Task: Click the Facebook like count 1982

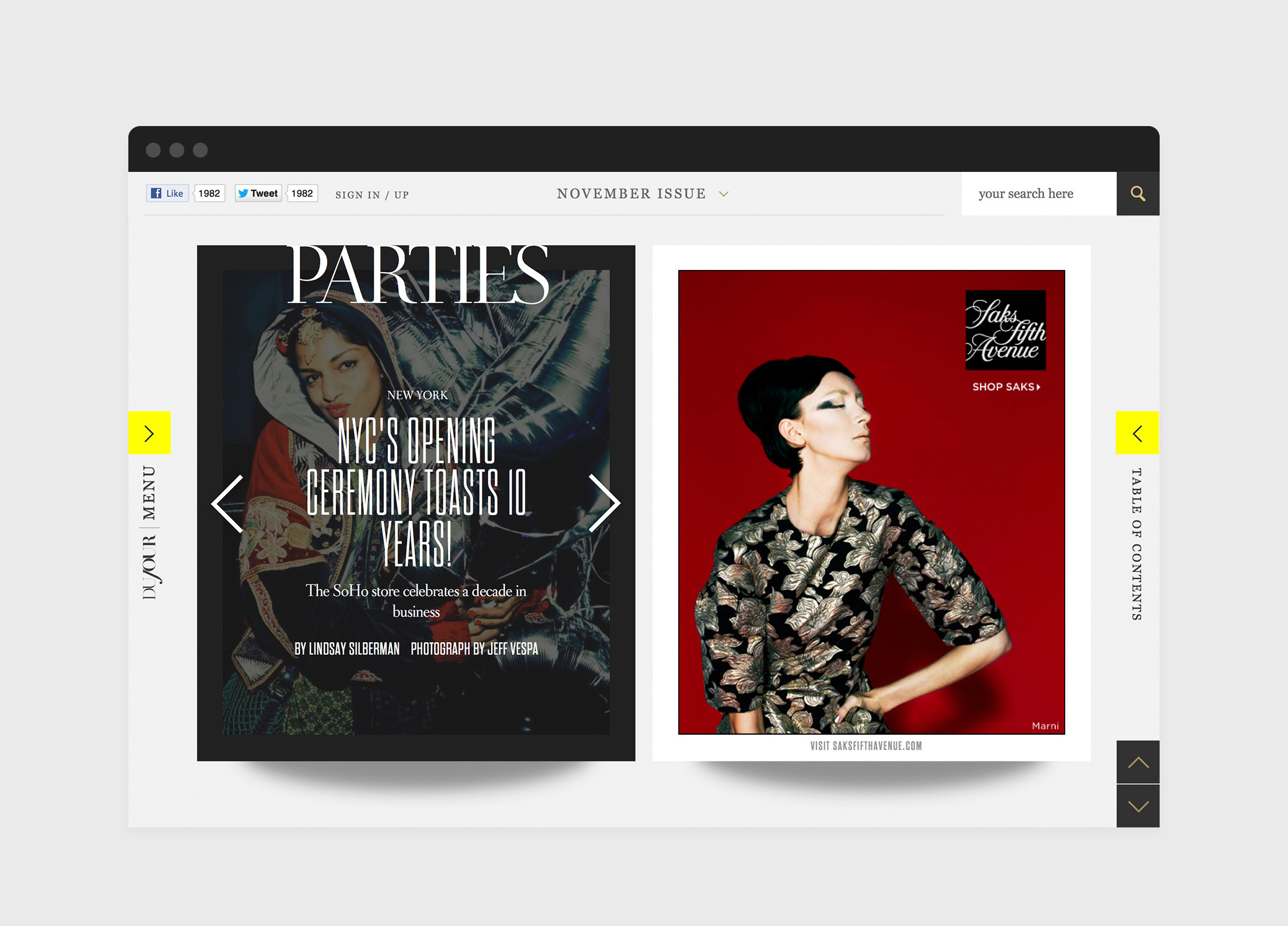Action: 209,194
